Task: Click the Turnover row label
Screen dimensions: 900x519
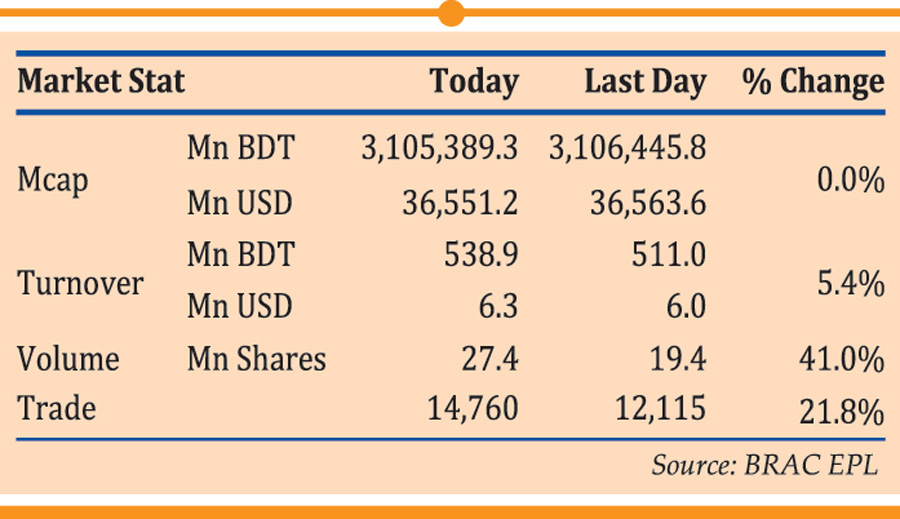Action: (x=81, y=284)
